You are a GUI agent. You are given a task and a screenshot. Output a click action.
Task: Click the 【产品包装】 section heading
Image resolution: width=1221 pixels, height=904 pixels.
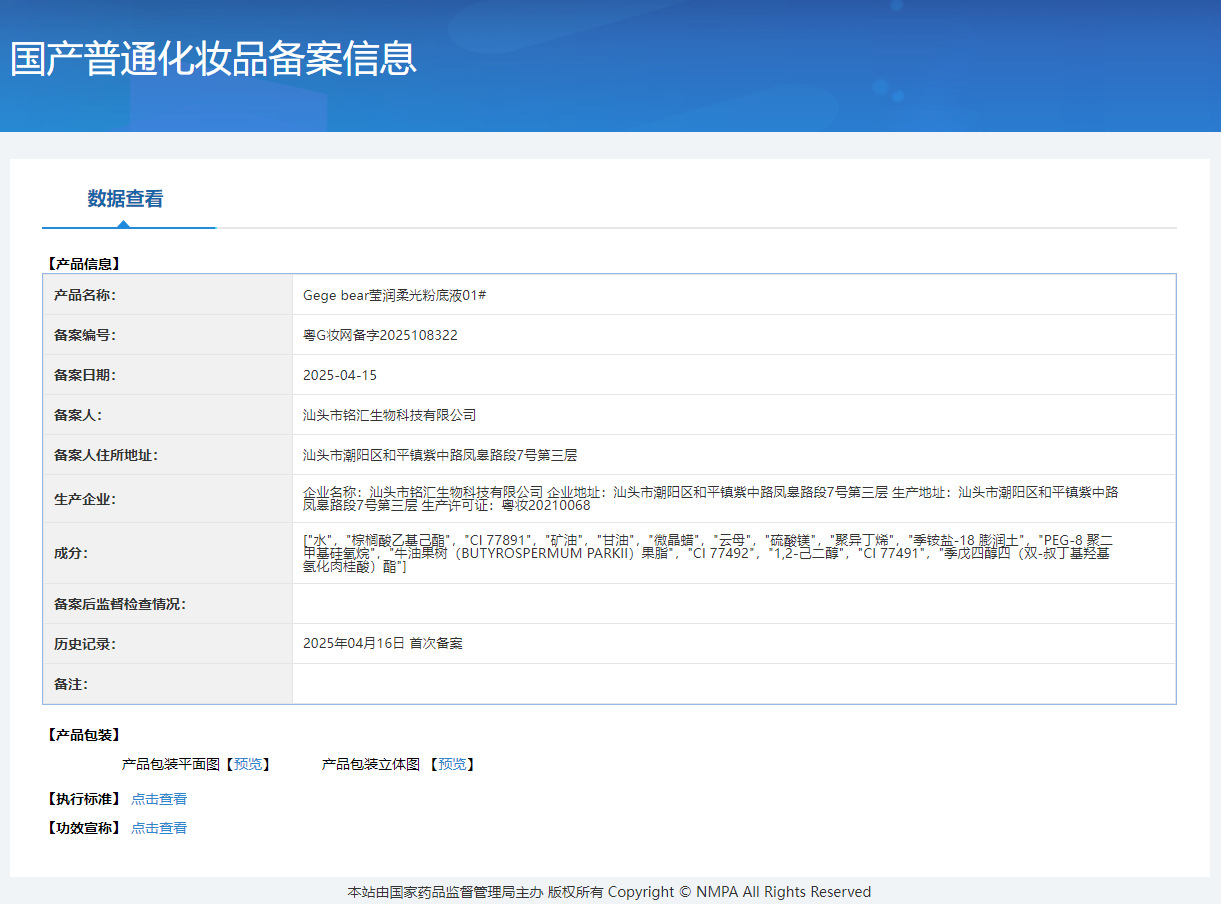coord(84,735)
